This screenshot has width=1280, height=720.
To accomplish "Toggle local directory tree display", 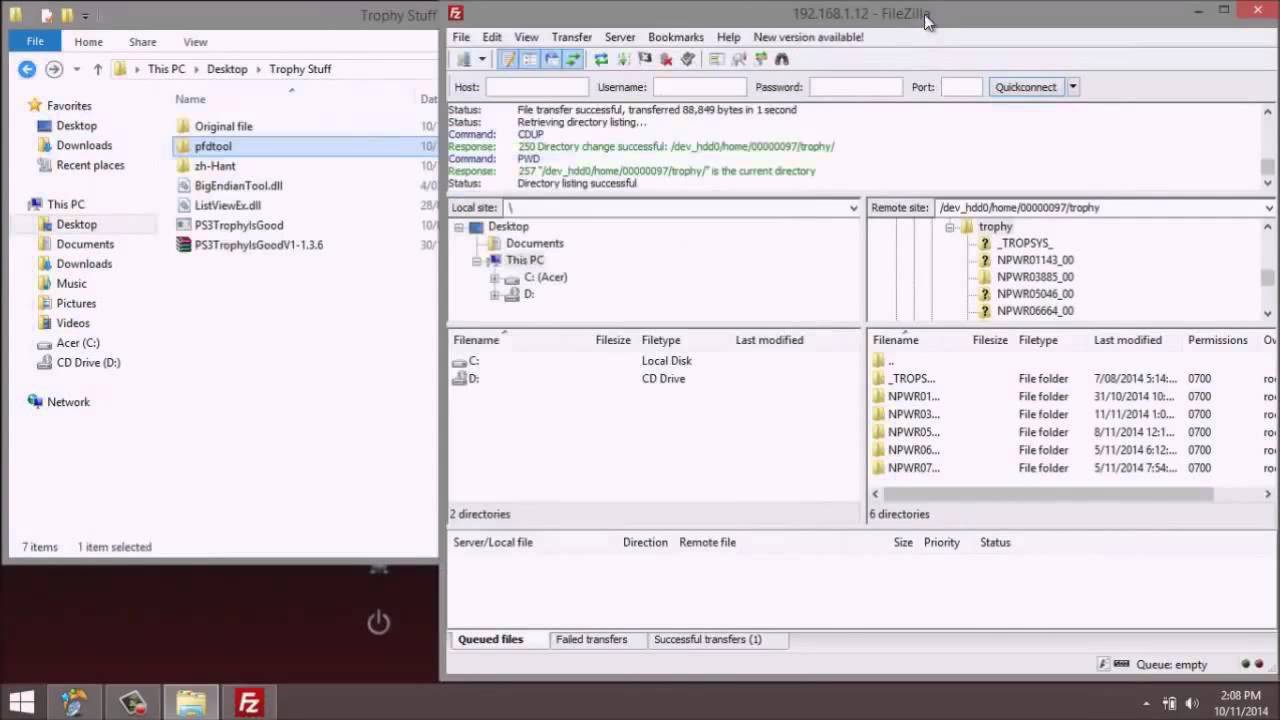I will coord(530,60).
